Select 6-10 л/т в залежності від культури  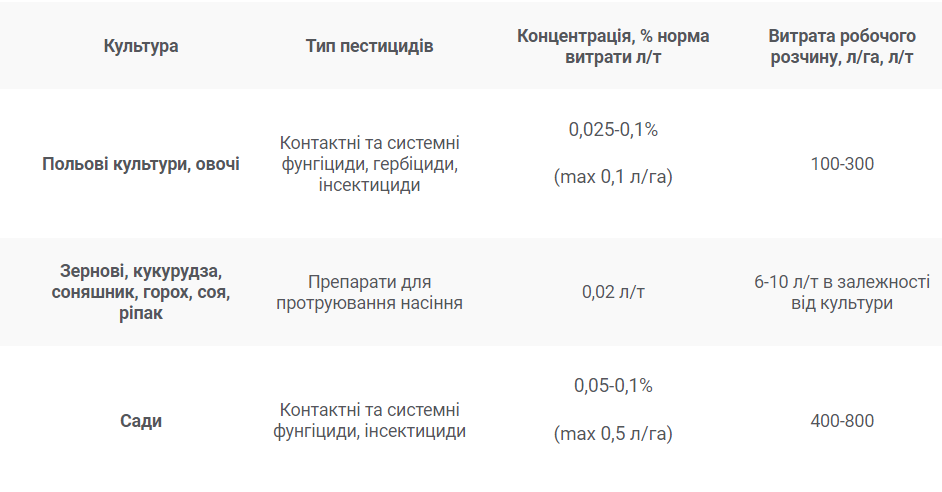point(842,292)
